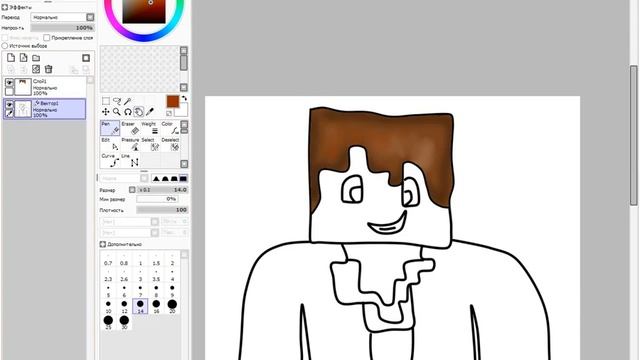The height and width of the screenshot is (360, 640).
Task: Select the sharpest brush edge shape
Action: (156, 178)
